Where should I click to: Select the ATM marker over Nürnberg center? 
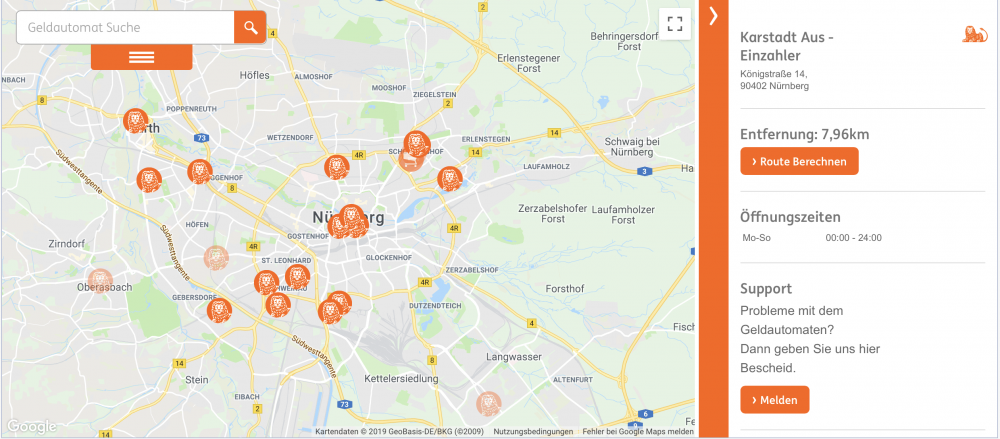click(351, 217)
